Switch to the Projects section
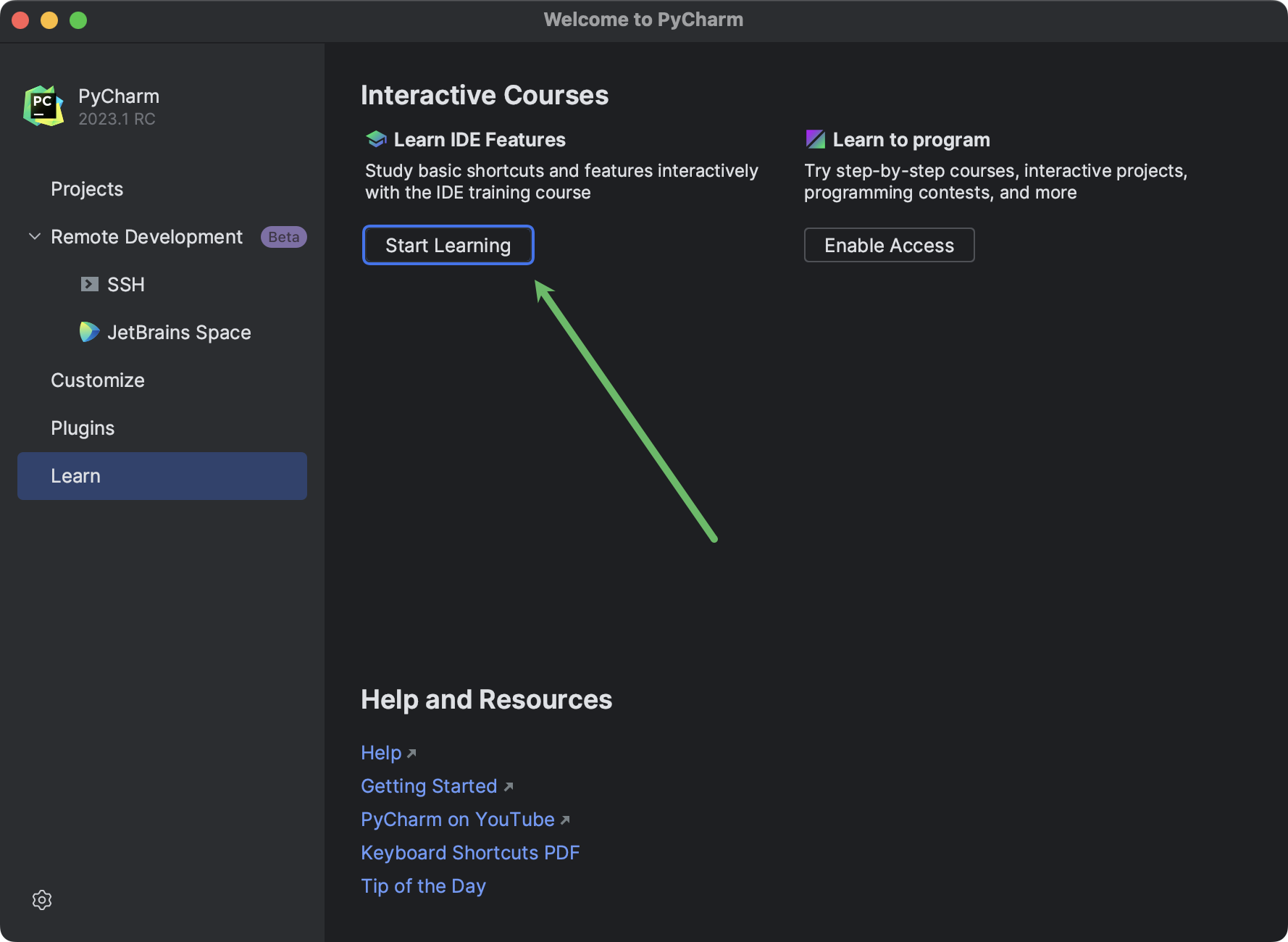The height and width of the screenshot is (942, 1288). tap(86, 188)
